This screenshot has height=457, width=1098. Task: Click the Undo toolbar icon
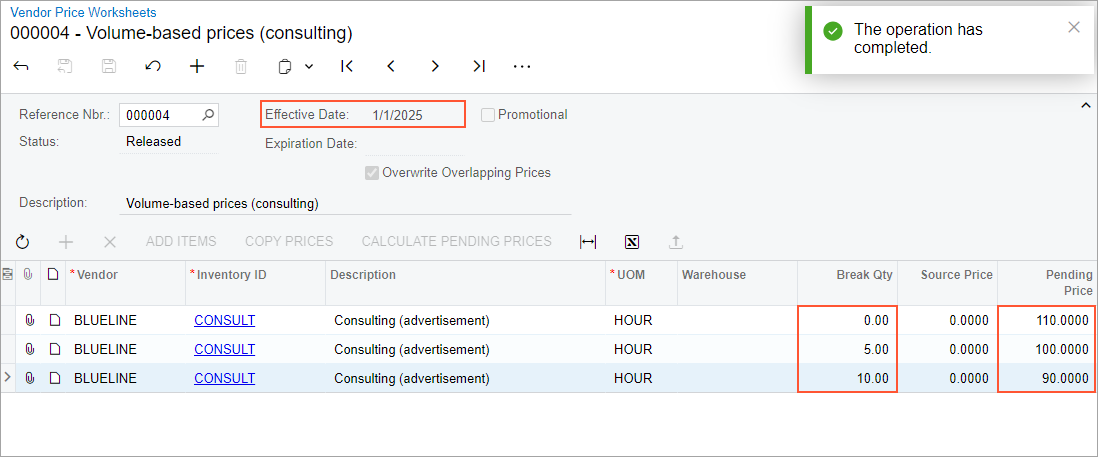pyautogui.click(x=153, y=66)
